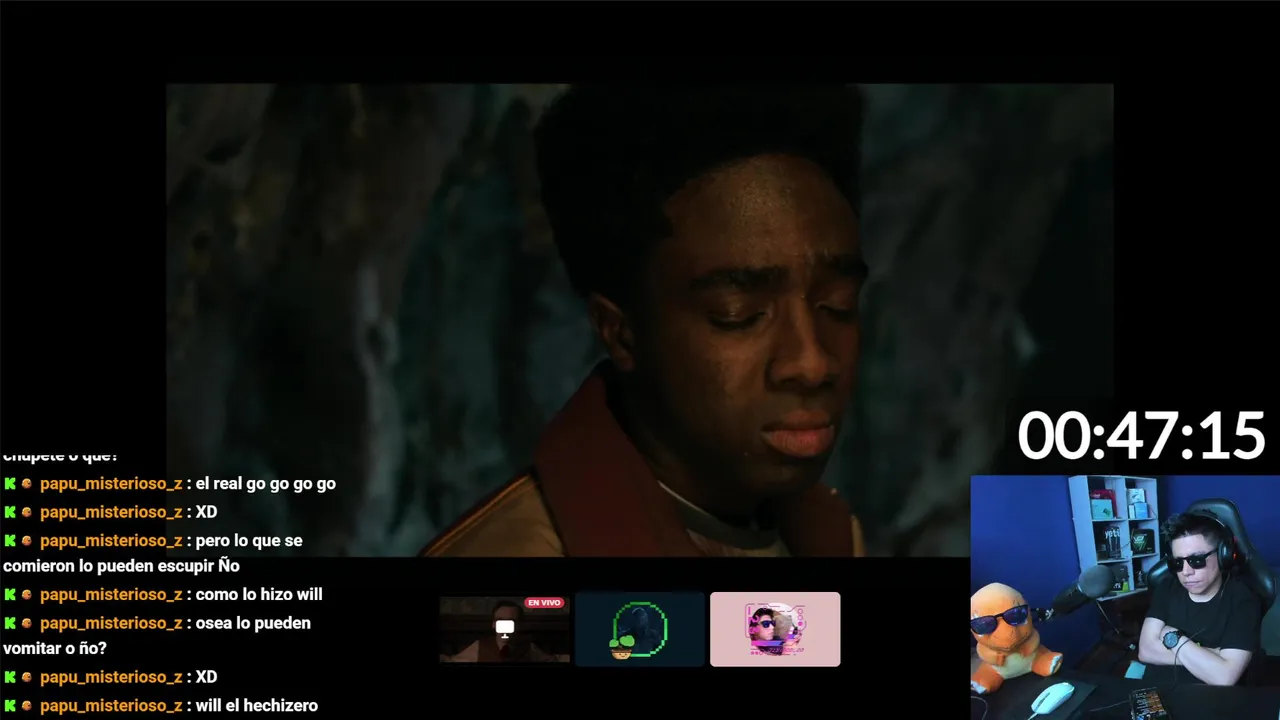The width and height of the screenshot is (1280, 720).
Task: Click the main movie video frame
Action: tap(640, 320)
